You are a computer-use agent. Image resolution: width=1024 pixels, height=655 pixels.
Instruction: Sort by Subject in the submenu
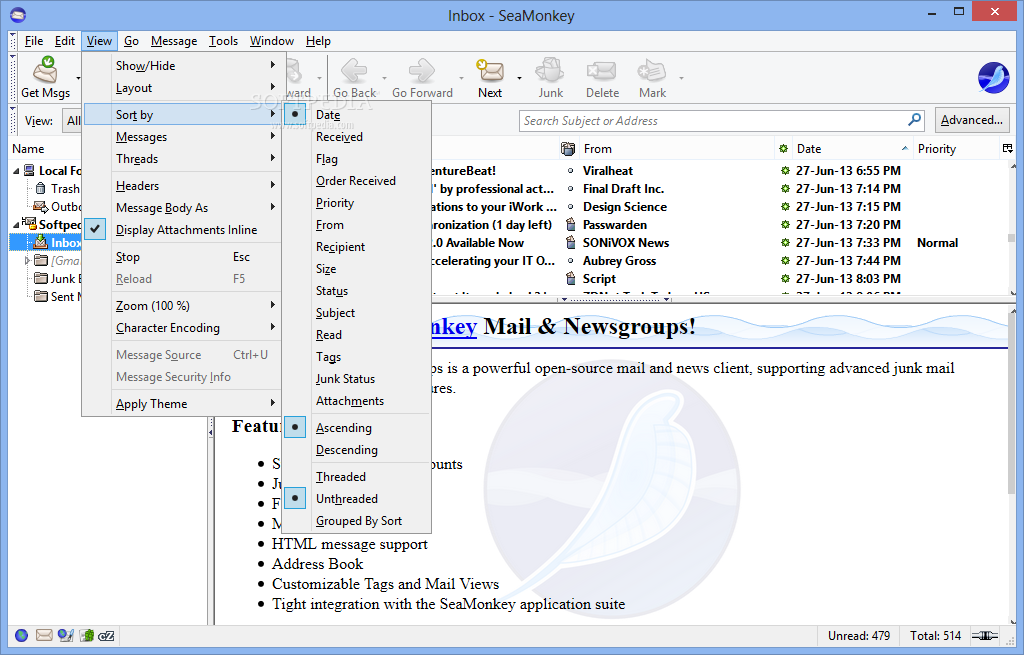(357, 313)
